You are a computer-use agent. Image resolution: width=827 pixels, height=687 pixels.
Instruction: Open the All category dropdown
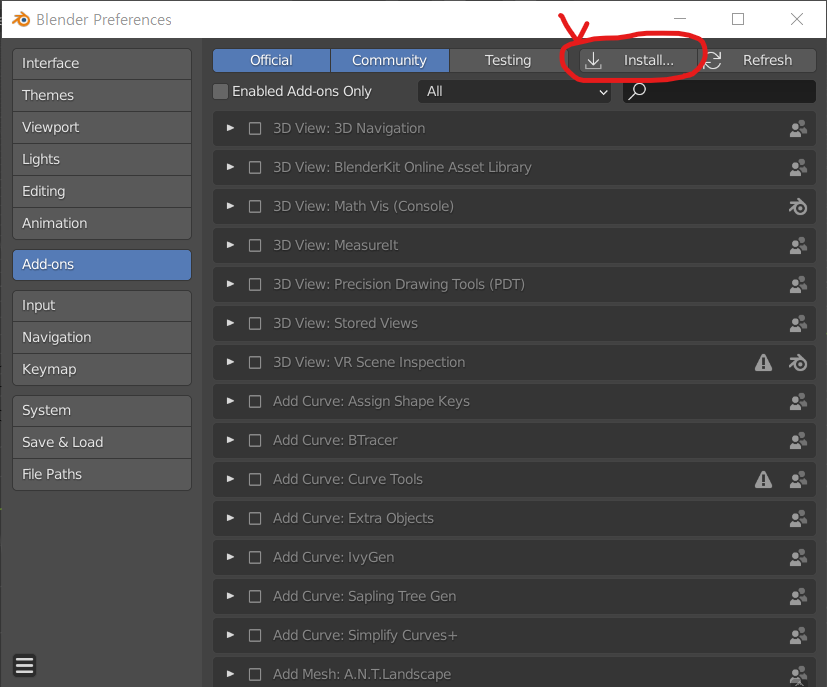point(514,91)
